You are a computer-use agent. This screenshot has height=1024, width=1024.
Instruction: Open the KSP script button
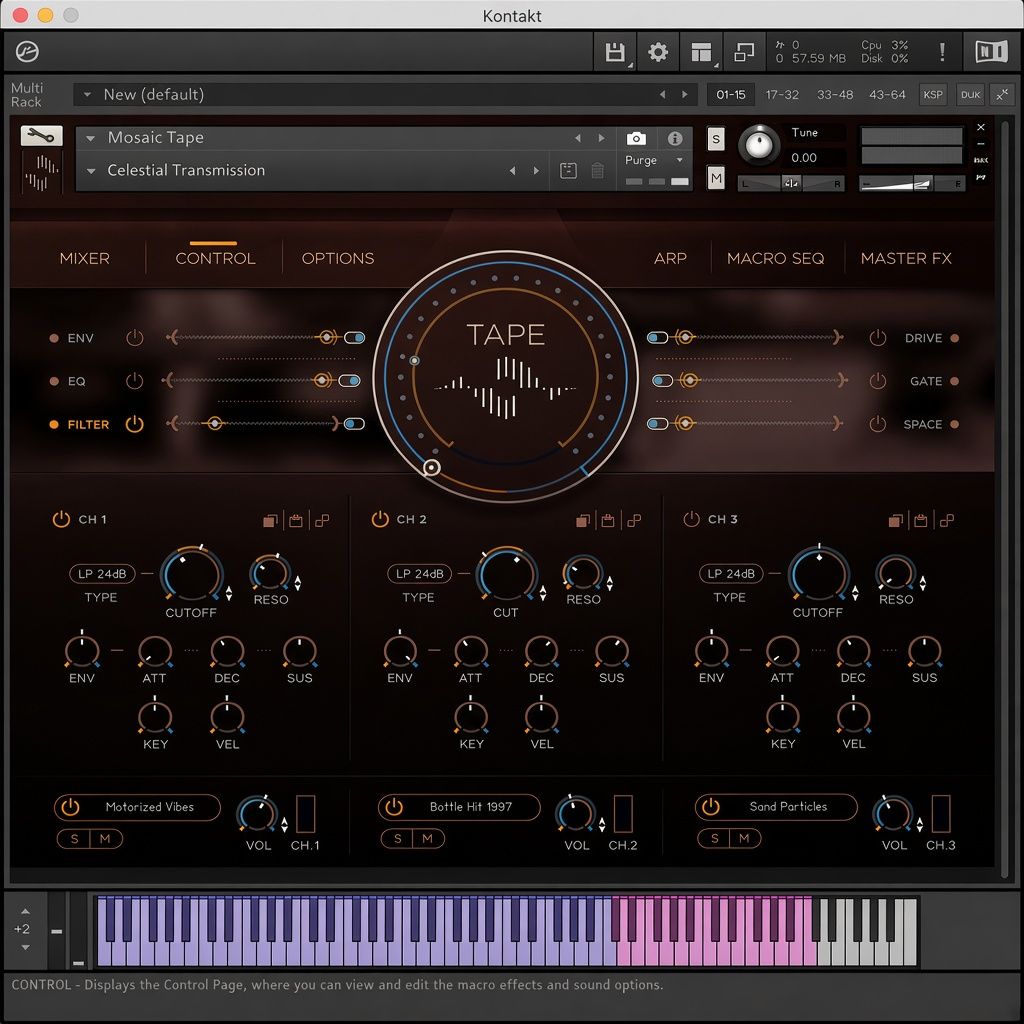tap(933, 95)
